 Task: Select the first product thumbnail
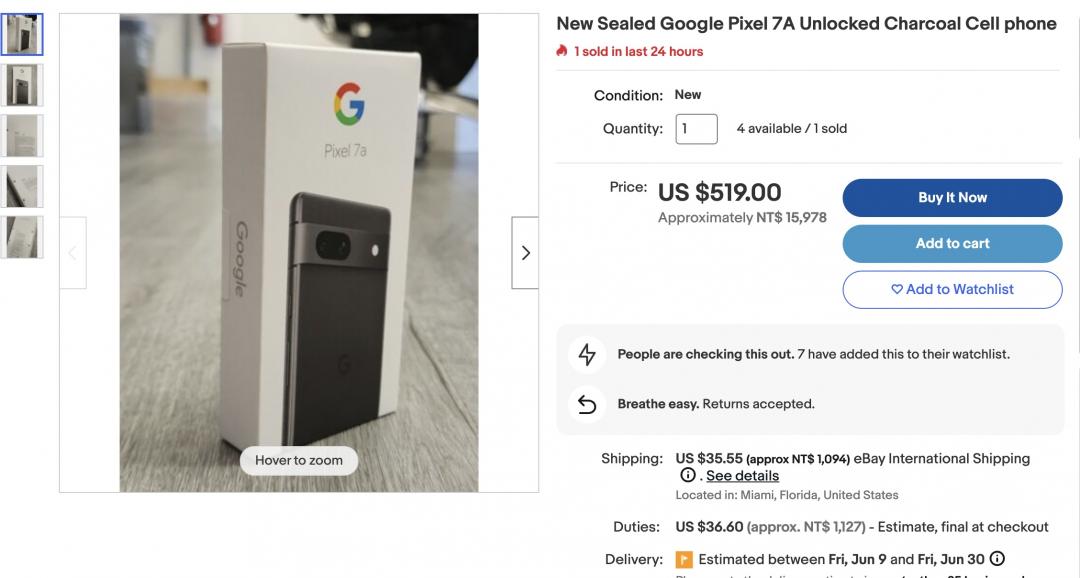(22, 35)
